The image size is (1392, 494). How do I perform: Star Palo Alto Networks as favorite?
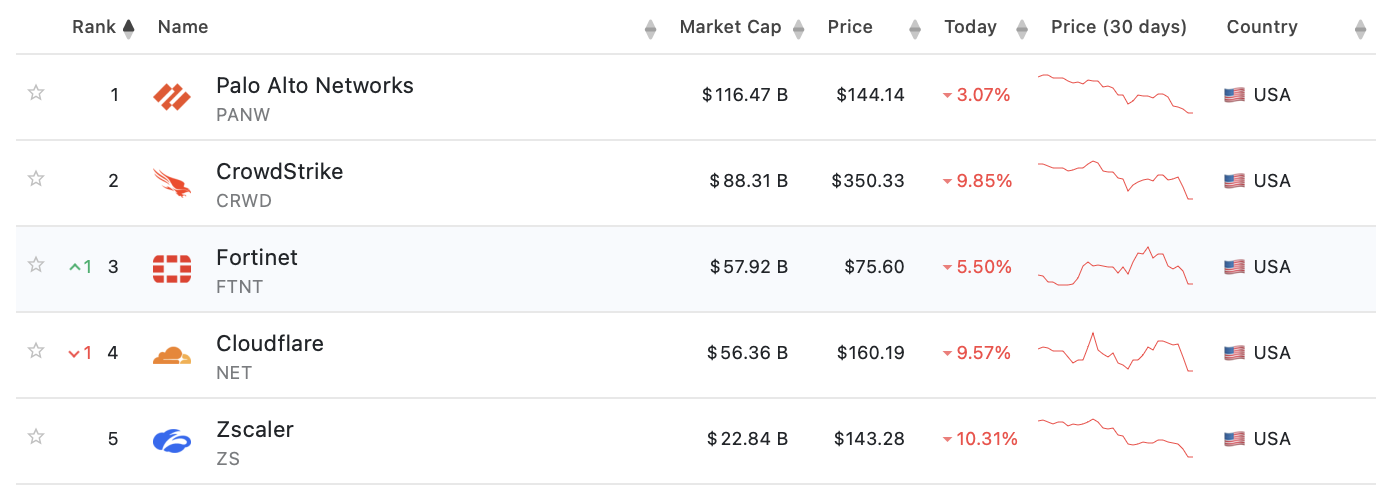[x=36, y=93]
